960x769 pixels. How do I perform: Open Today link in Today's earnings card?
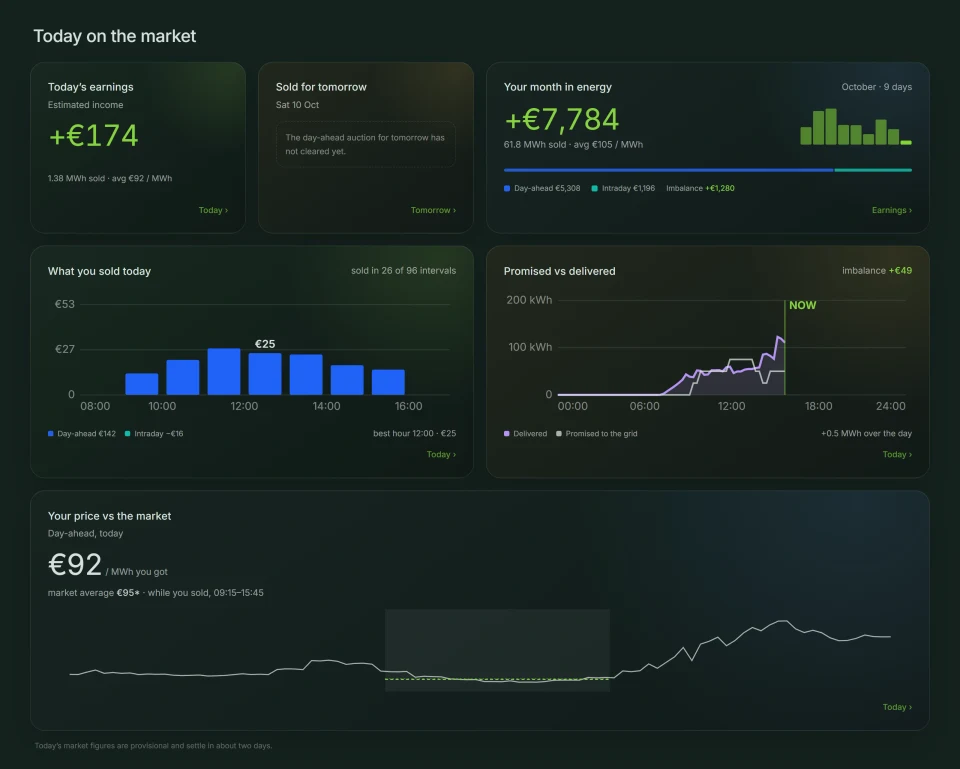tap(213, 210)
